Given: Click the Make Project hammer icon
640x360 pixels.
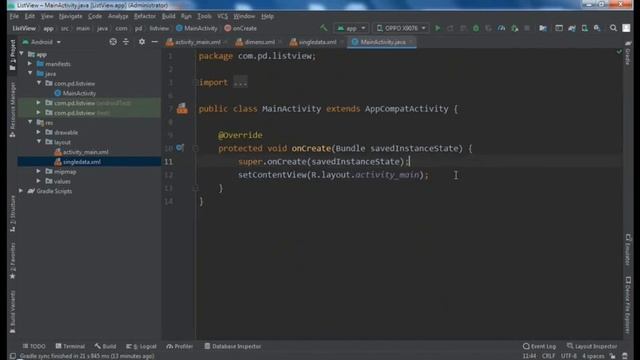Looking at the screenshot, I should (323, 28).
